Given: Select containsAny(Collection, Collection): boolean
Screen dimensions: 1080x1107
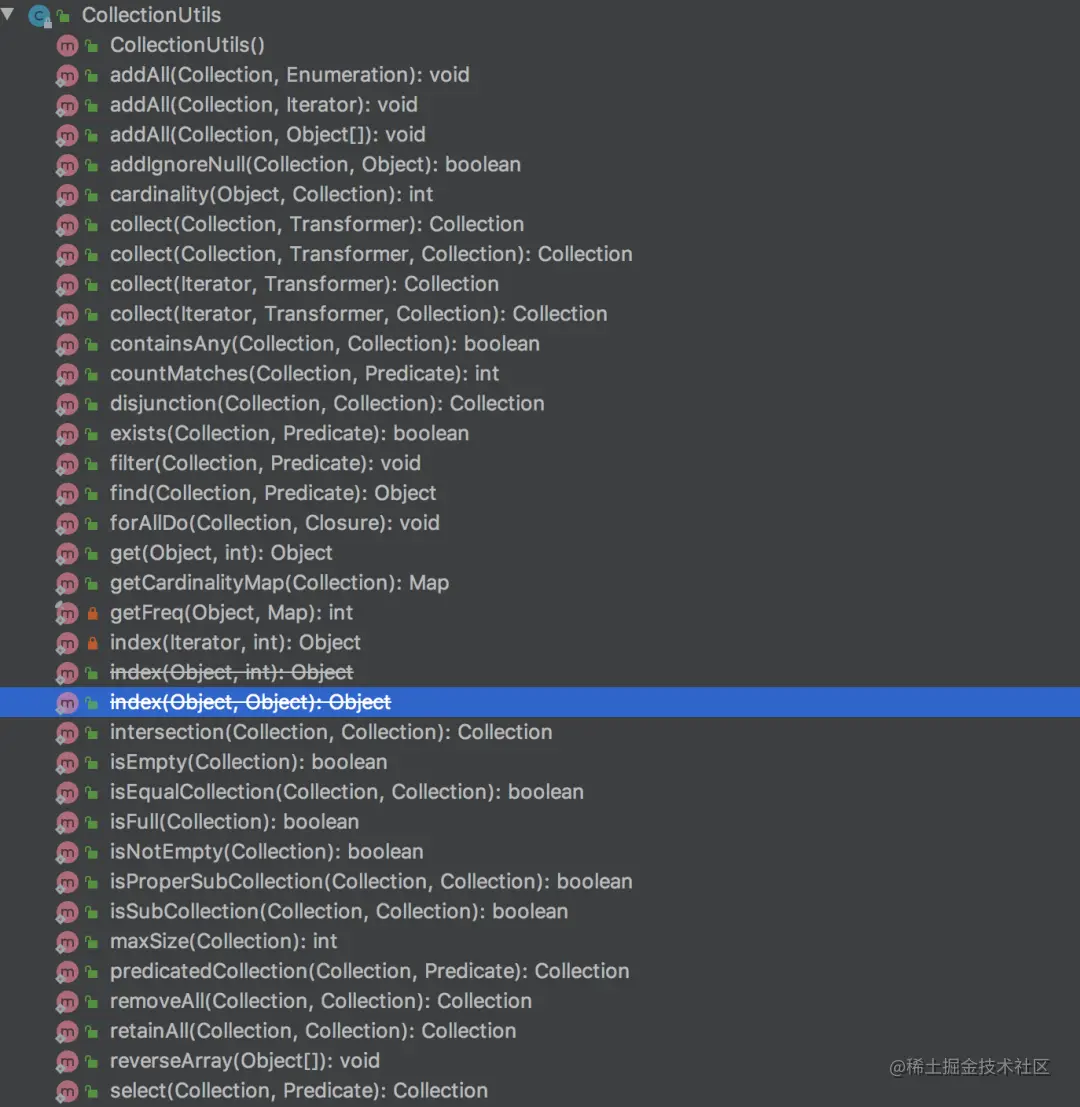Looking at the screenshot, I should coord(325,344).
